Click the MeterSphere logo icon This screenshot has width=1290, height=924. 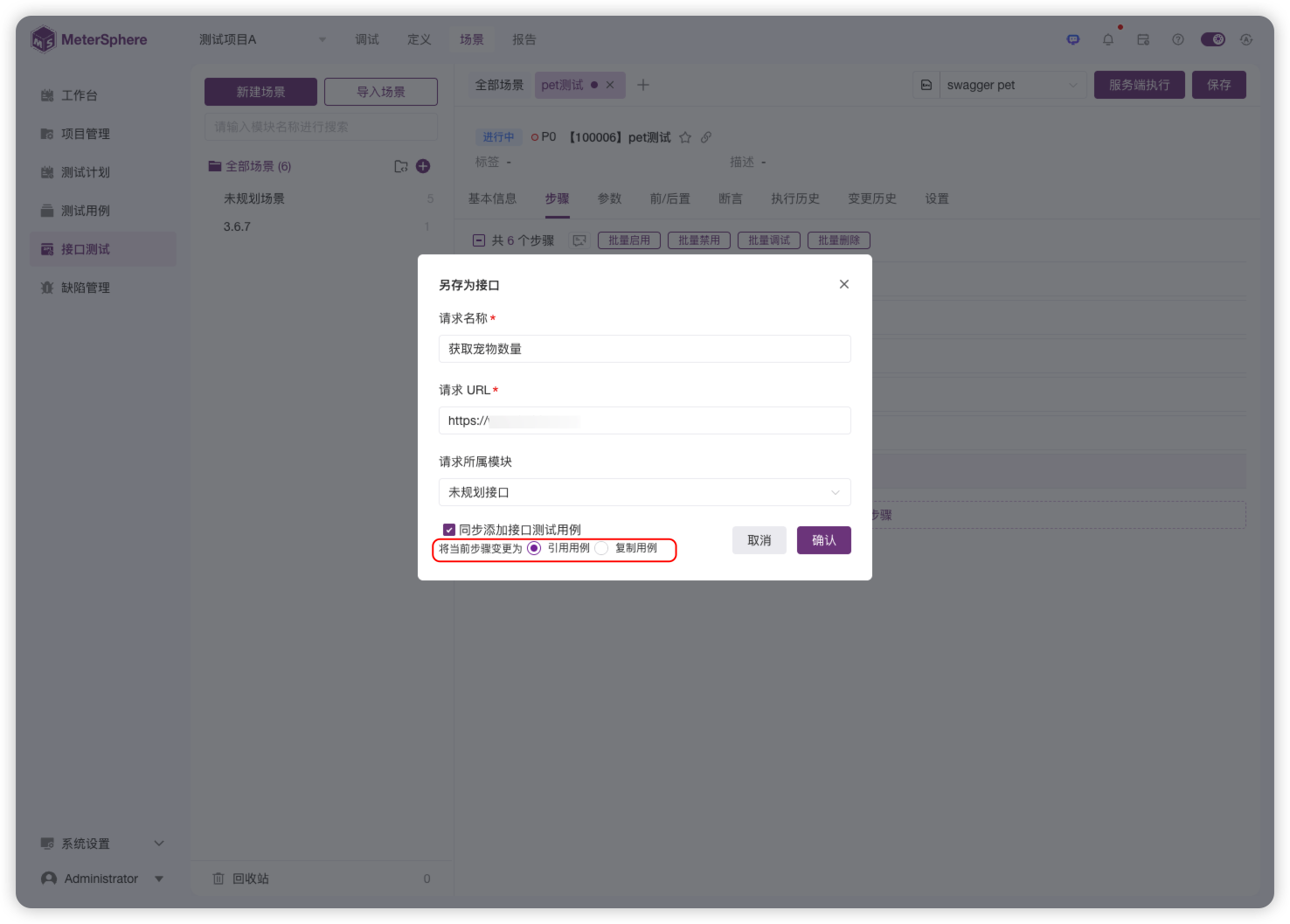point(43,39)
